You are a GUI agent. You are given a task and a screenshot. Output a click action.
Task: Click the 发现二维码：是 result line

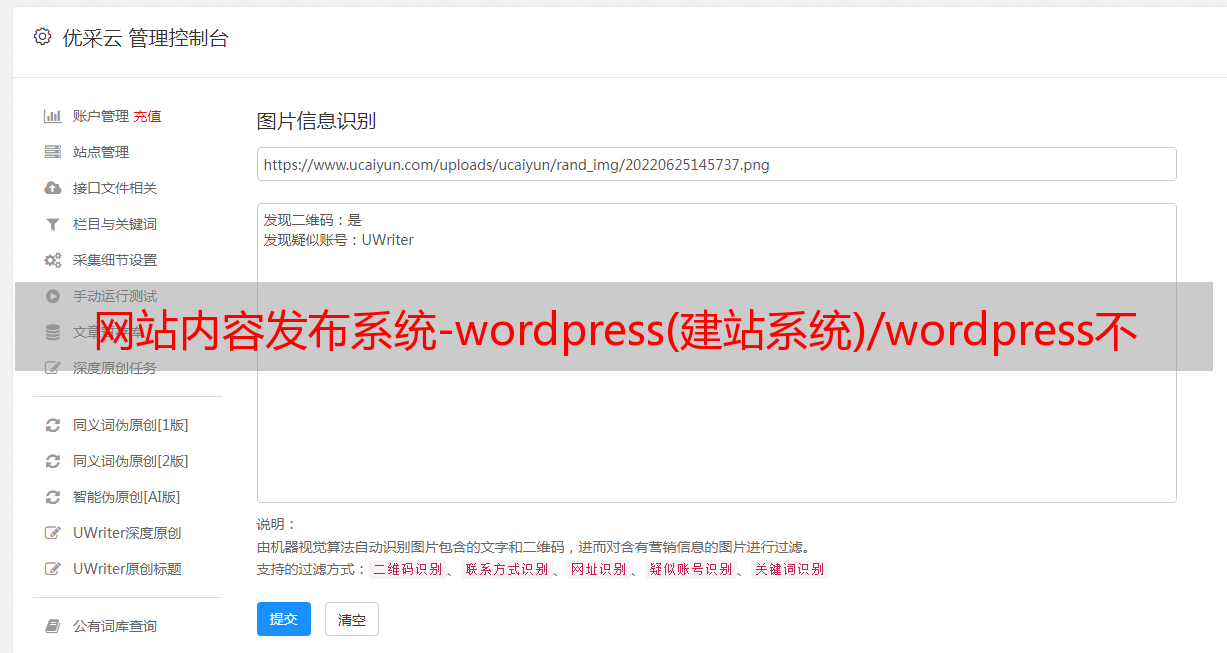coord(312,220)
